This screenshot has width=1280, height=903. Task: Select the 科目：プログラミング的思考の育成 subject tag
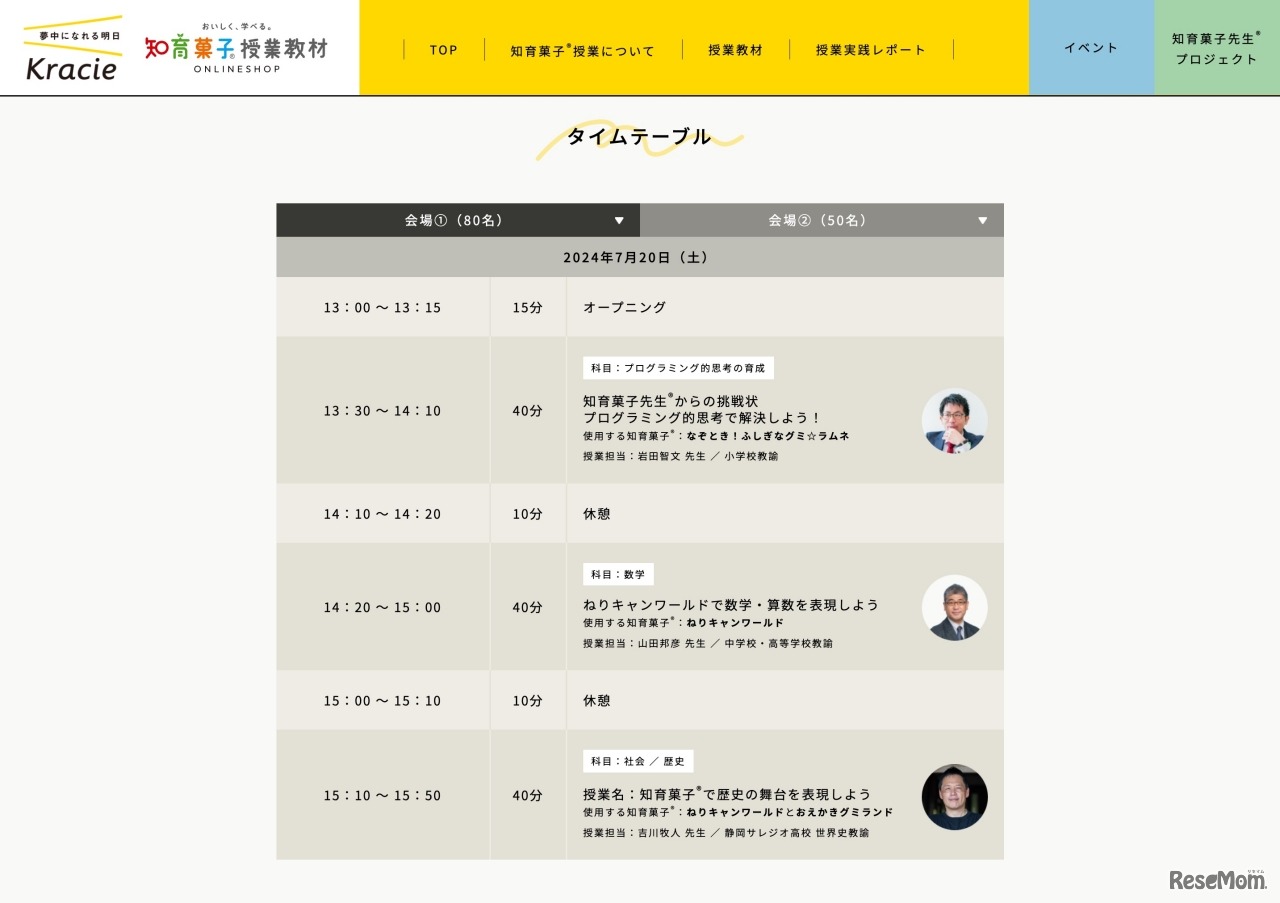point(676,368)
